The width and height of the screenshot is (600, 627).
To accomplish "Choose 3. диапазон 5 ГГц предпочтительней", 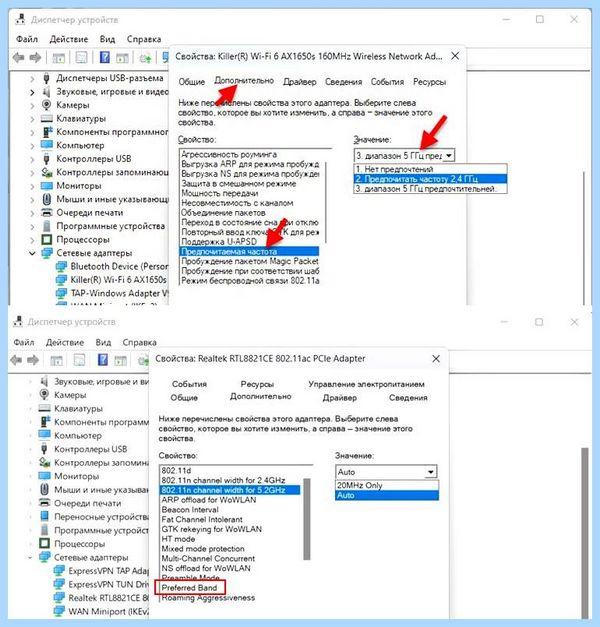I will (x=430, y=189).
